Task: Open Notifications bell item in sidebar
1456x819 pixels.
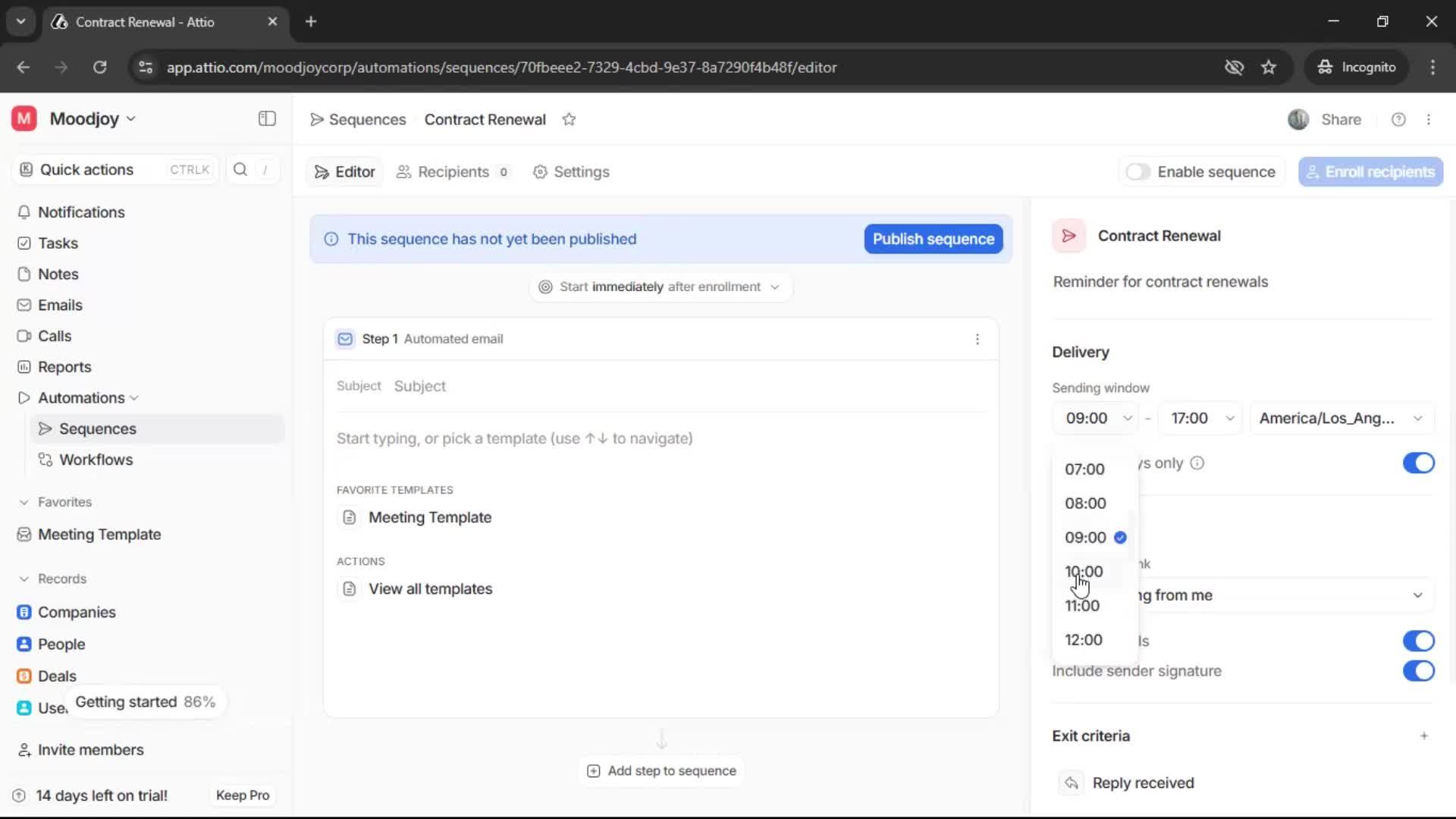Action: [81, 212]
